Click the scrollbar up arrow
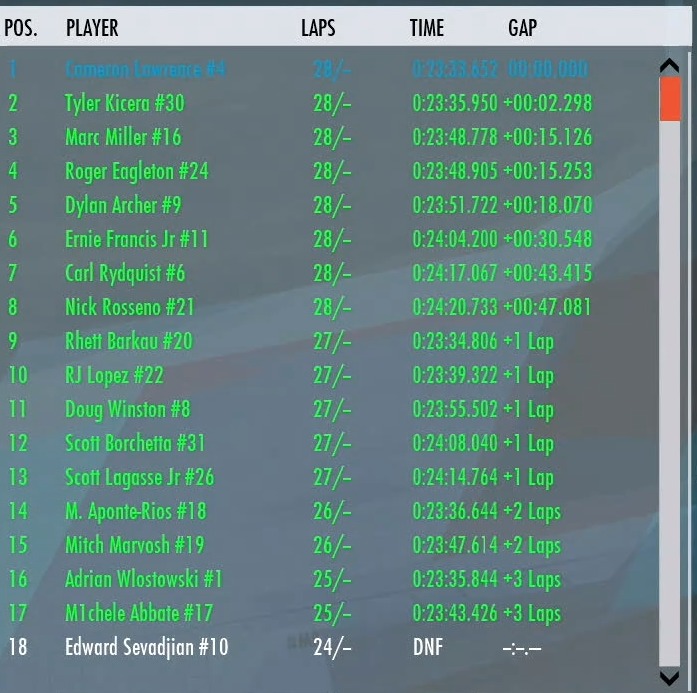 (669, 67)
